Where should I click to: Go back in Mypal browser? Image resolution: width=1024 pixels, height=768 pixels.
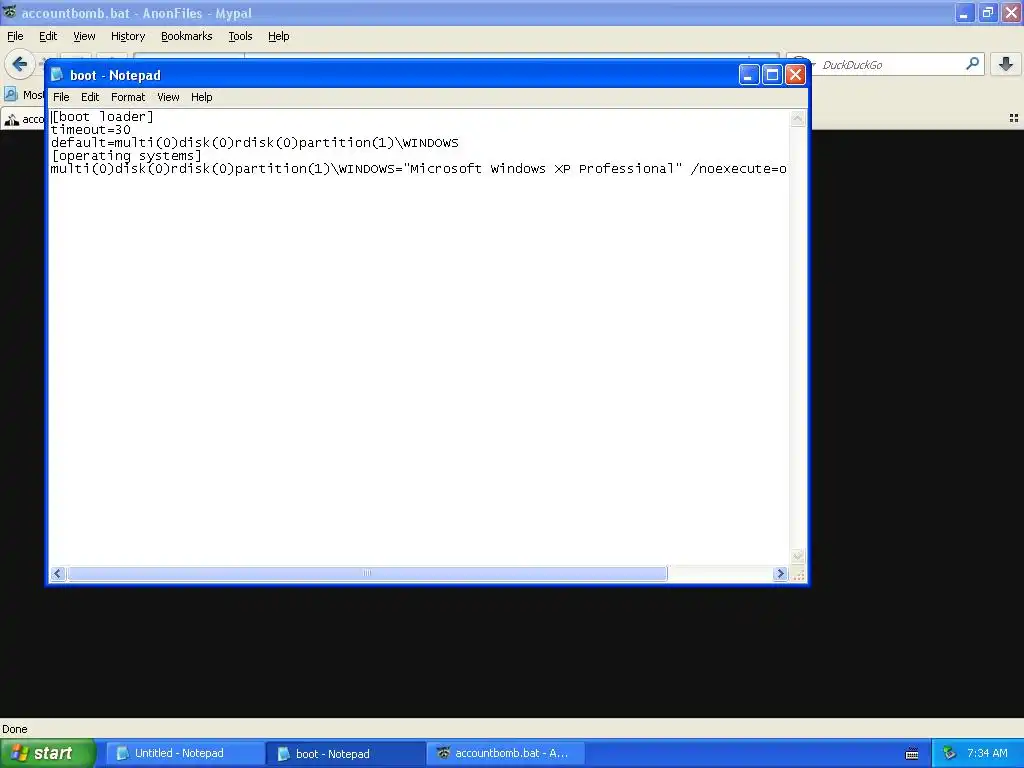20,64
